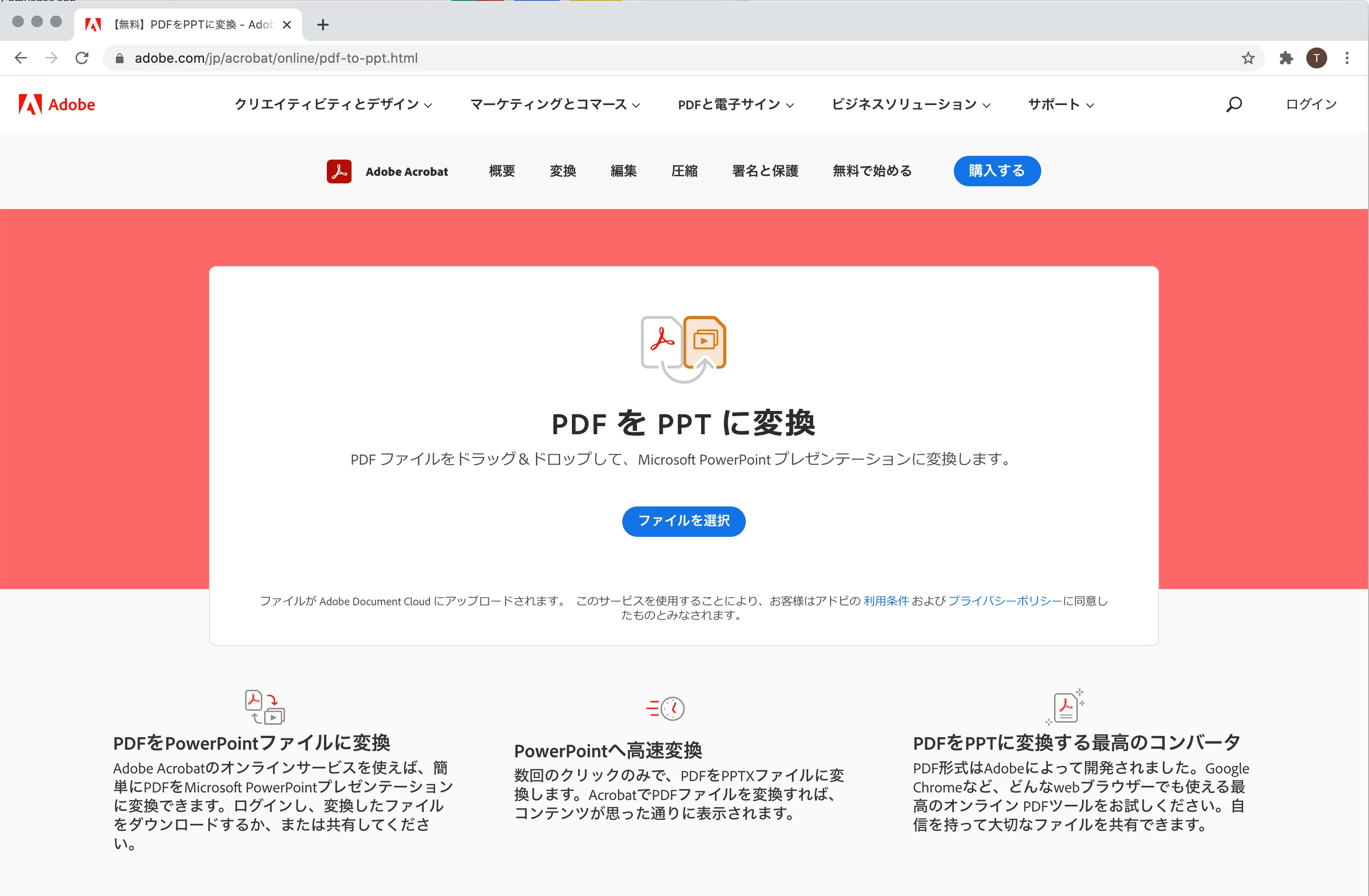Expand サポート dropdown menu
This screenshot has height=896, width=1369.
1060,104
